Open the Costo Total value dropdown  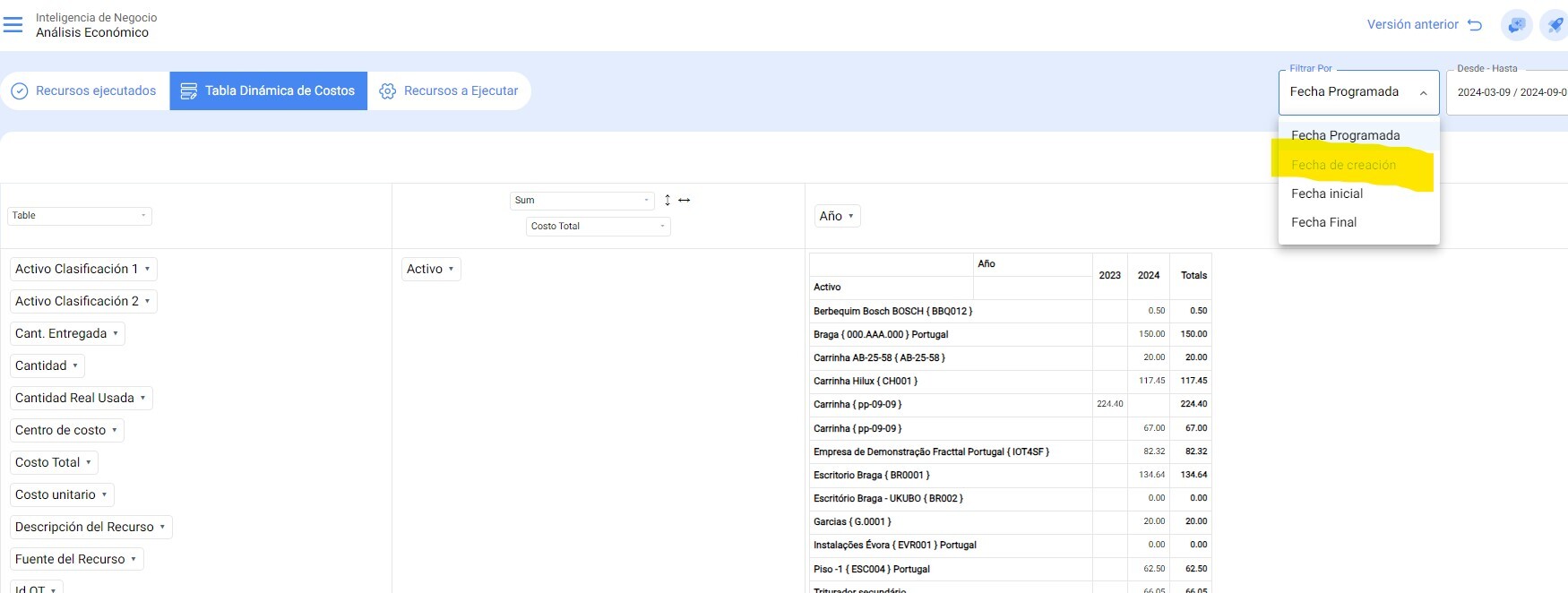point(598,227)
